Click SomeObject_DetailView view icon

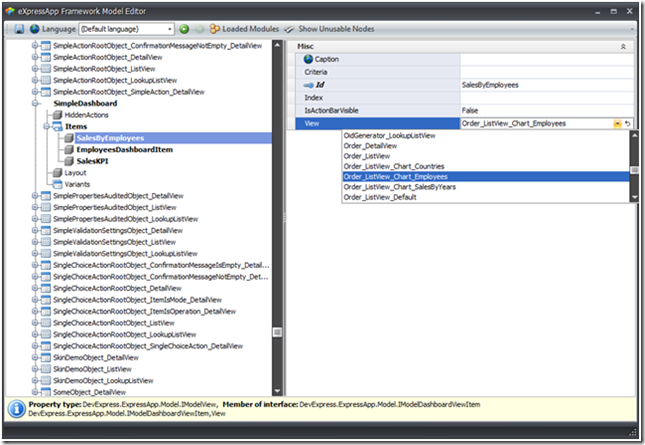point(46,392)
